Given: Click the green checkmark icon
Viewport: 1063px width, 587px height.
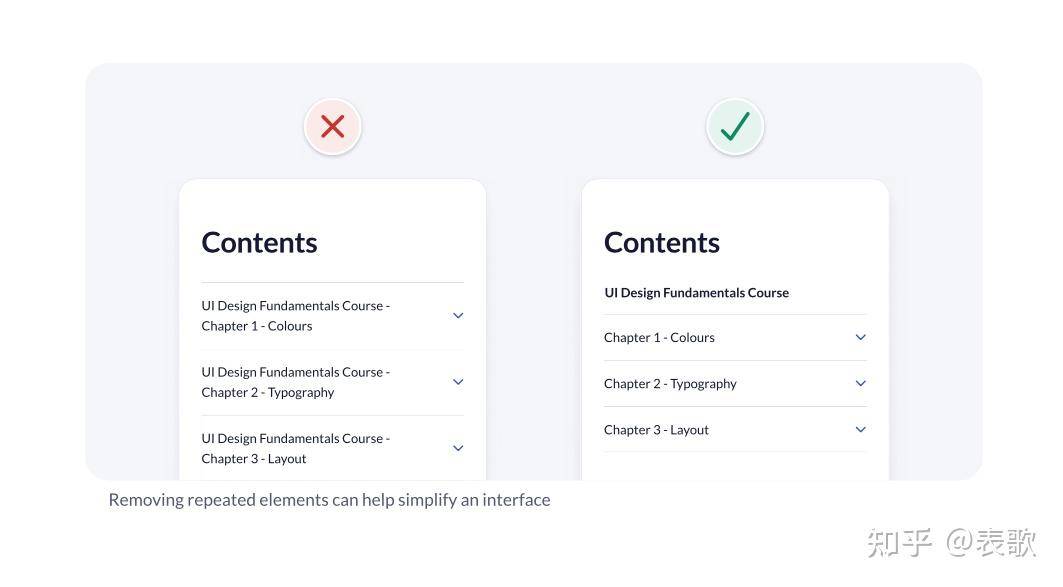Looking at the screenshot, I should [x=736, y=127].
